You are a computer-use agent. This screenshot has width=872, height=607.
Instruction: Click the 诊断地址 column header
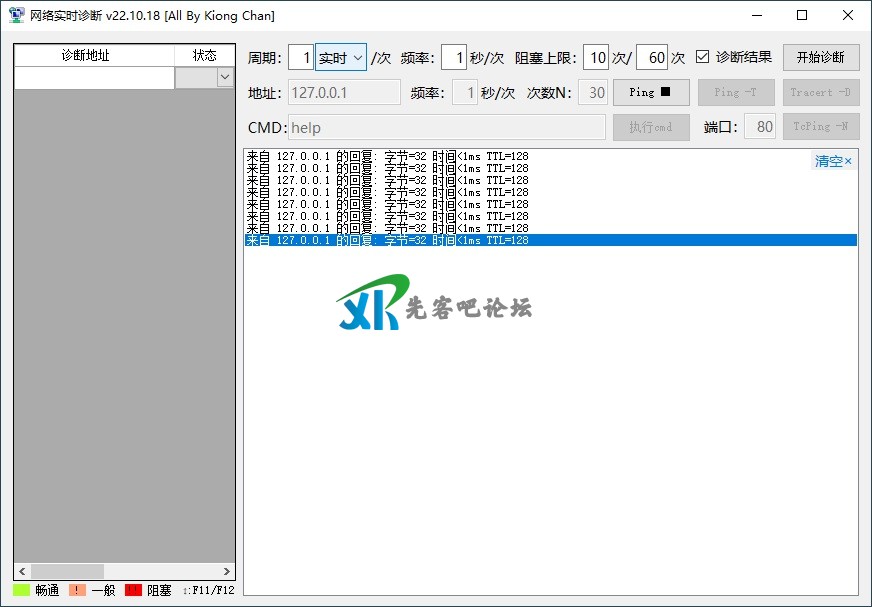94,56
